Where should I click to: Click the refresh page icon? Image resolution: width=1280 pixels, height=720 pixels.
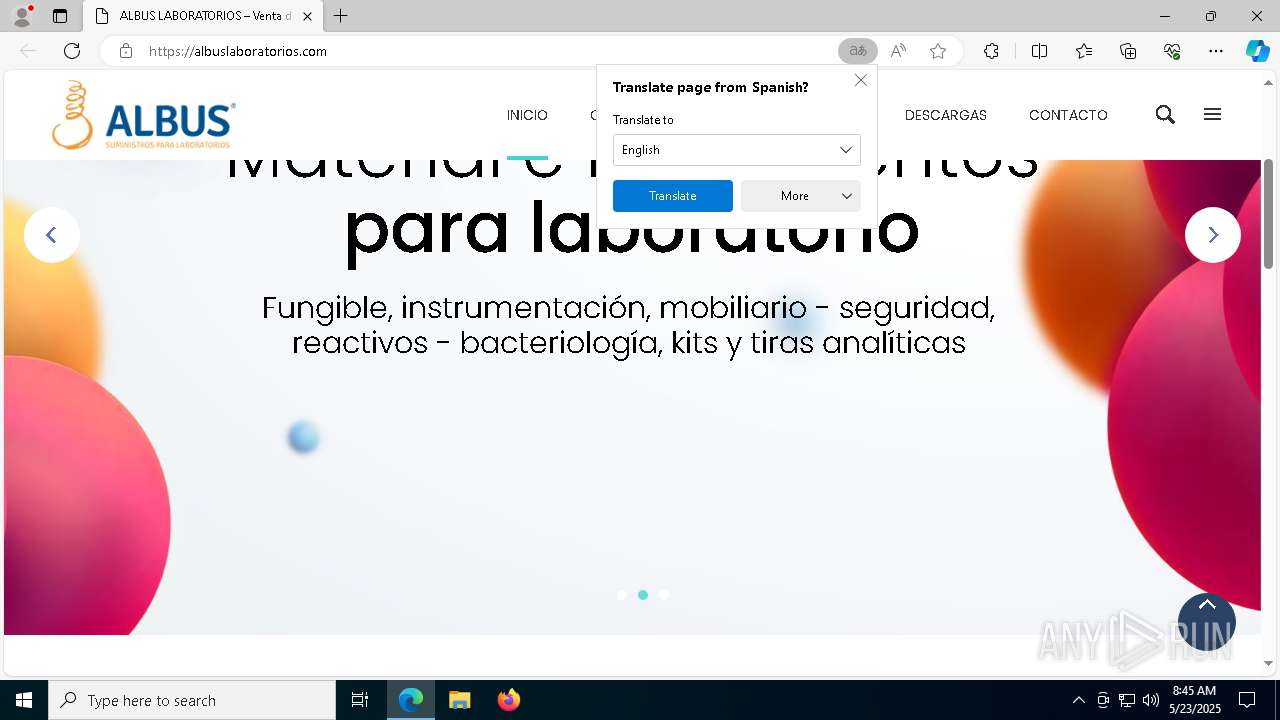72,51
